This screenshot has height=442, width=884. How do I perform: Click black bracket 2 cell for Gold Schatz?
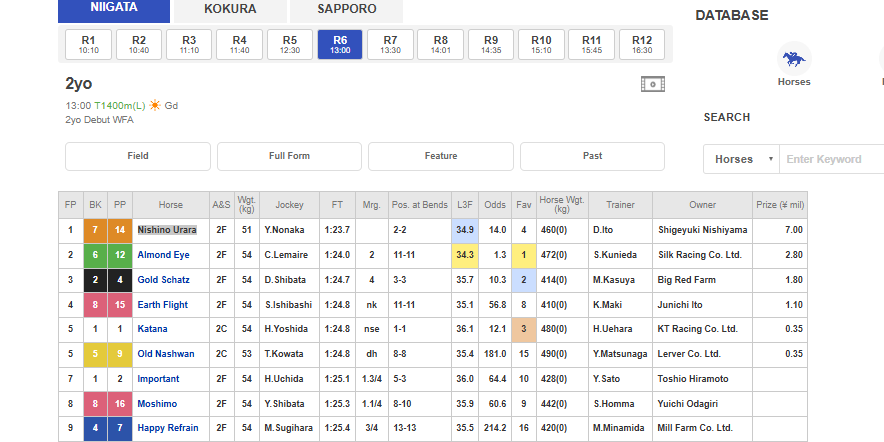(95, 280)
